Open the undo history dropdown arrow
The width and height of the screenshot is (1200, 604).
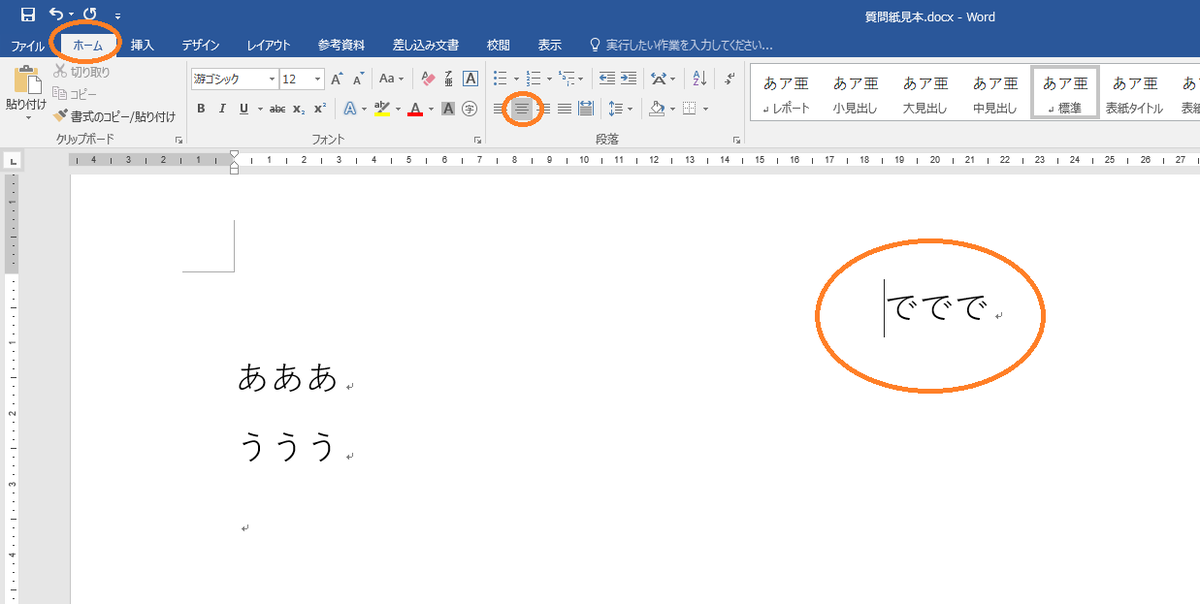click(x=71, y=15)
